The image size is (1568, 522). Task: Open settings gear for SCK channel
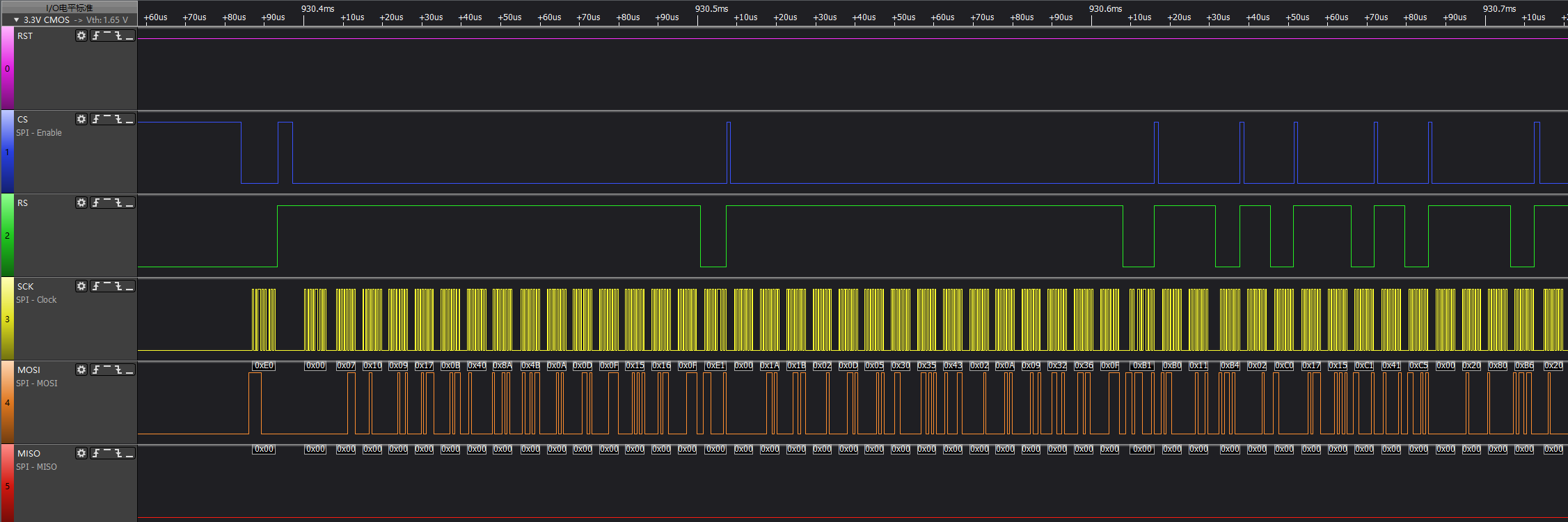(x=81, y=286)
